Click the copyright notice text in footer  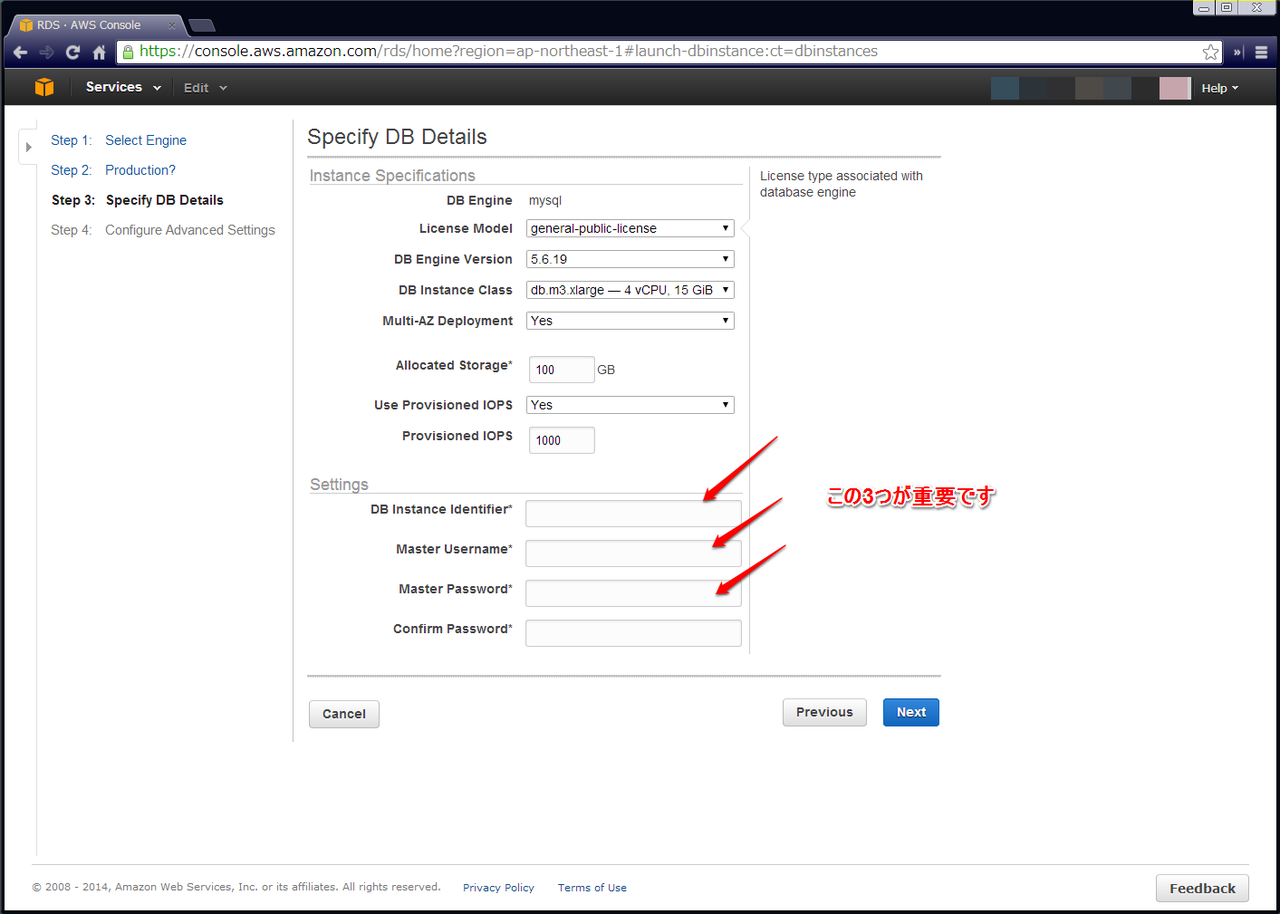(x=236, y=887)
